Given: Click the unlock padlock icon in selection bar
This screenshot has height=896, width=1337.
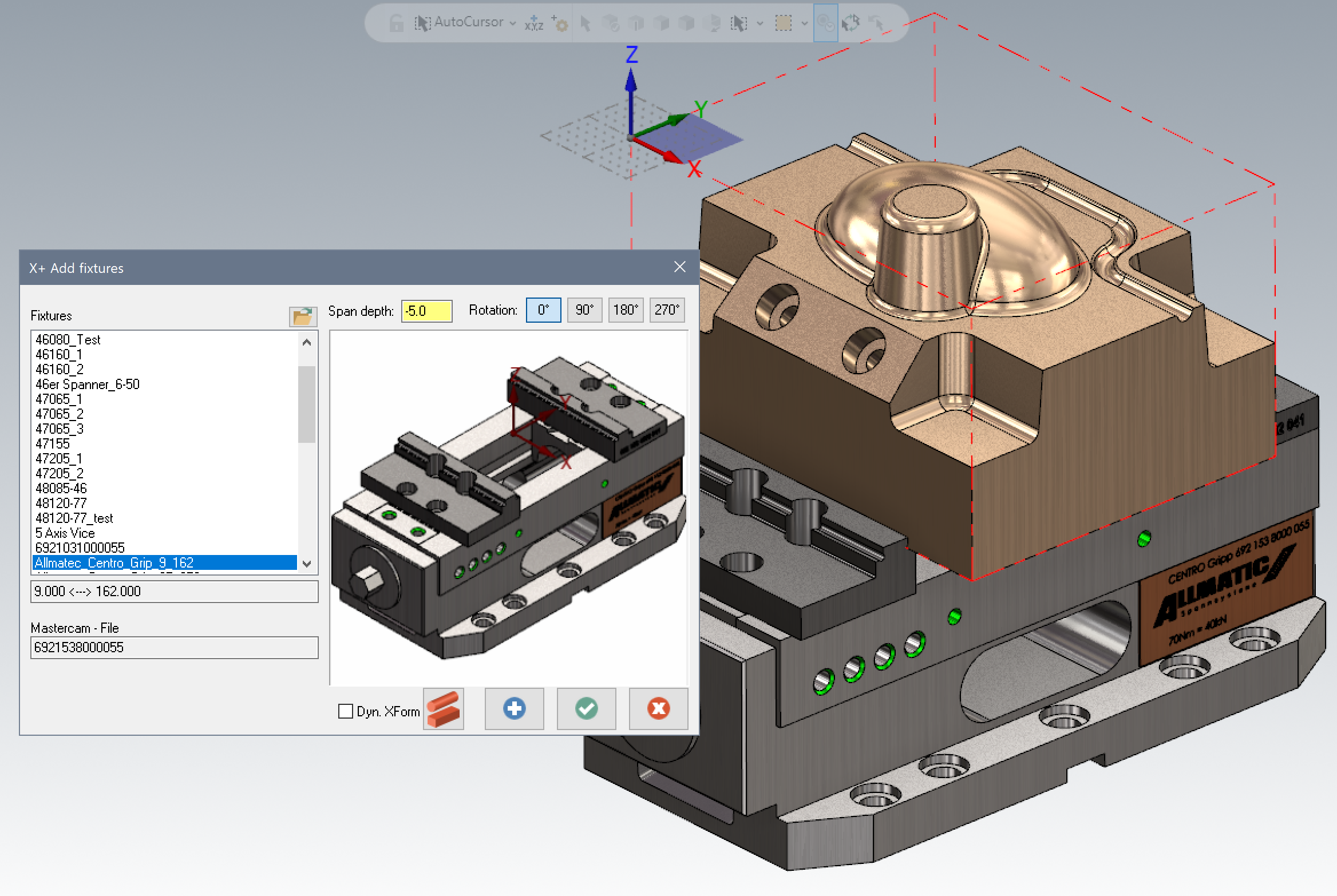Looking at the screenshot, I should point(396,23).
